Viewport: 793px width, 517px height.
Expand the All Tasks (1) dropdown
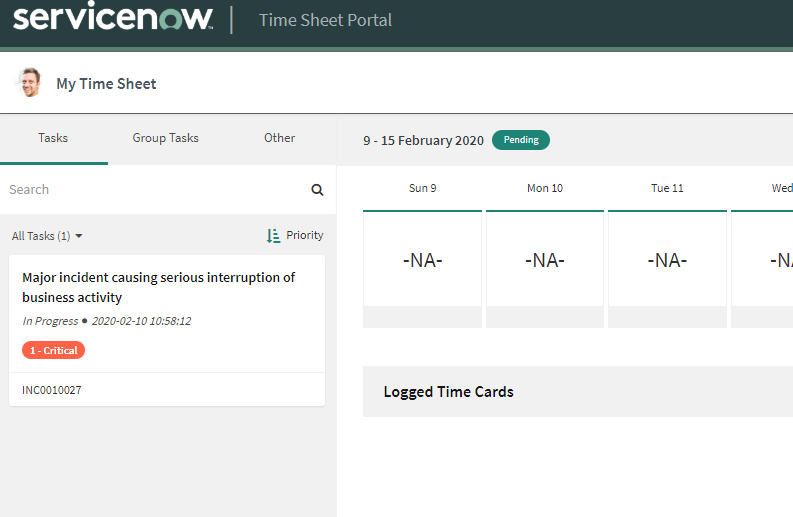[x=47, y=236]
